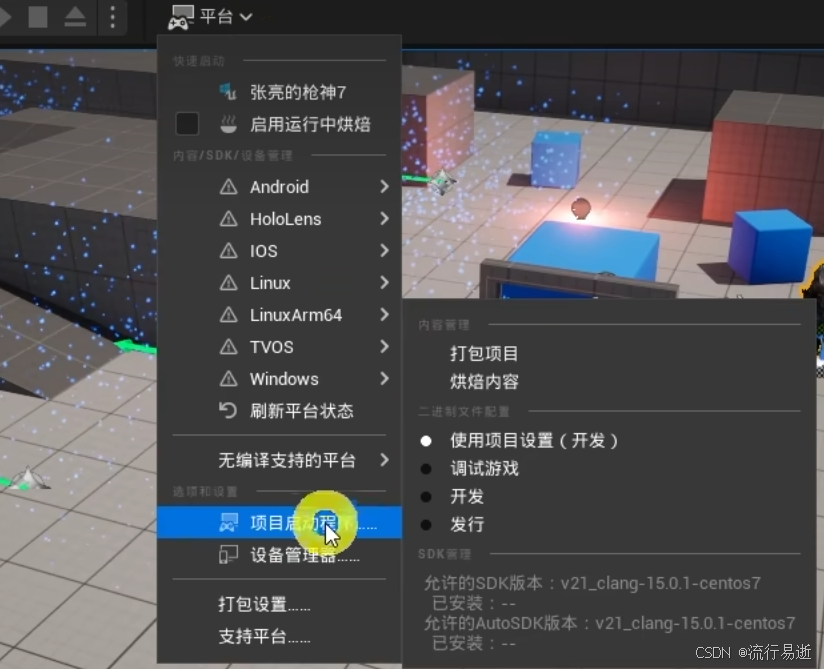Click the cook-on-the-fly steam icon

pyautogui.click(x=228, y=125)
